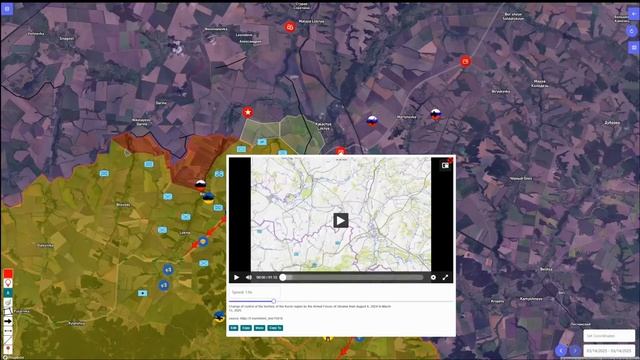Open the source link in popup

(261, 318)
